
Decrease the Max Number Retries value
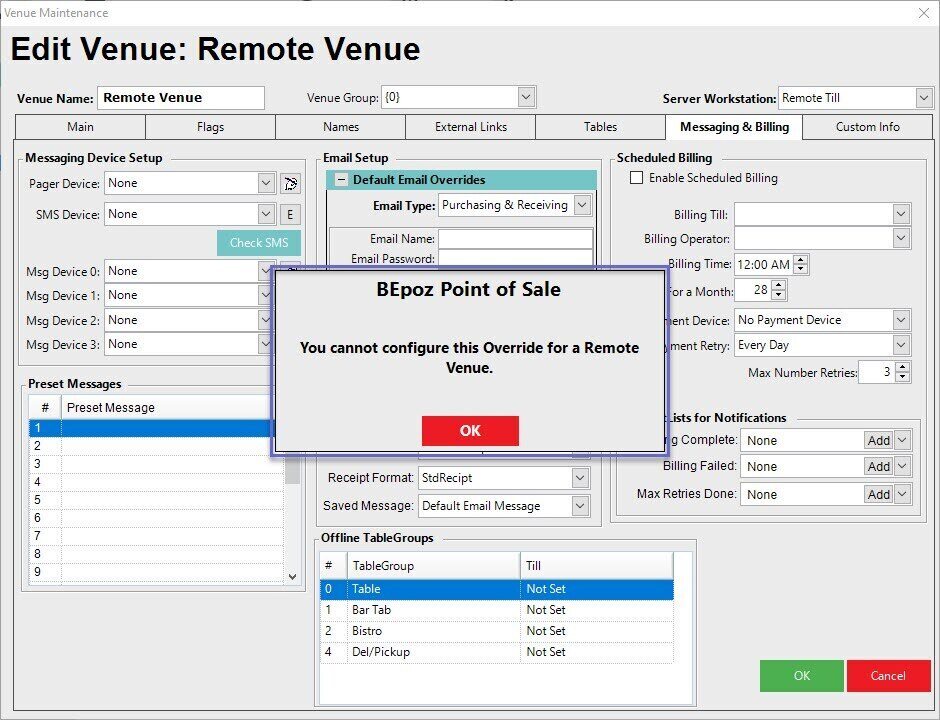click(903, 377)
